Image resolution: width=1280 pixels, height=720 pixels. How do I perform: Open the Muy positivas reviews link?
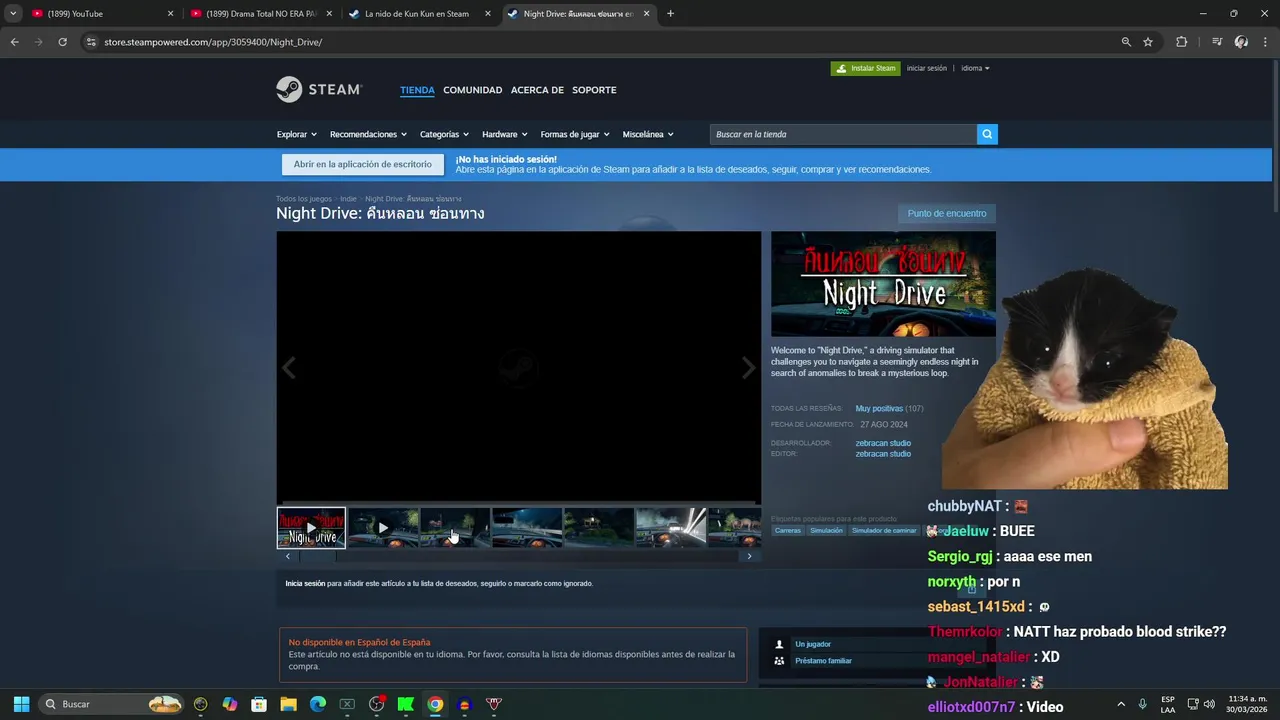point(879,408)
